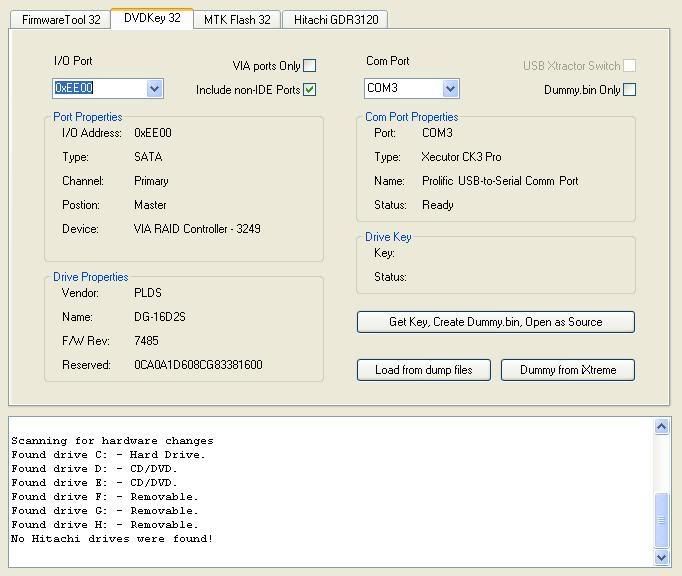Image resolution: width=682 pixels, height=576 pixels.
Task: Click Reserved value 0CA0A1D608CG83381600
Action: coord(198,365)
